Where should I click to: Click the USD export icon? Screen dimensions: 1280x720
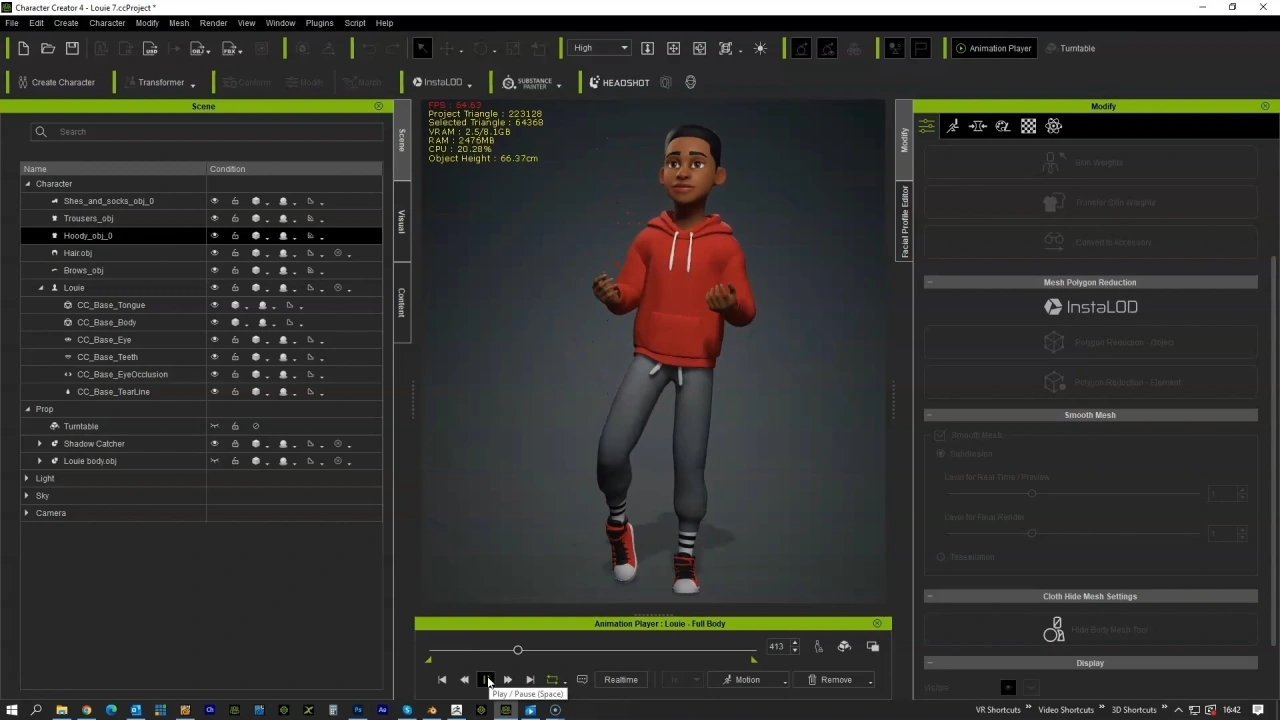click(150, 48)
